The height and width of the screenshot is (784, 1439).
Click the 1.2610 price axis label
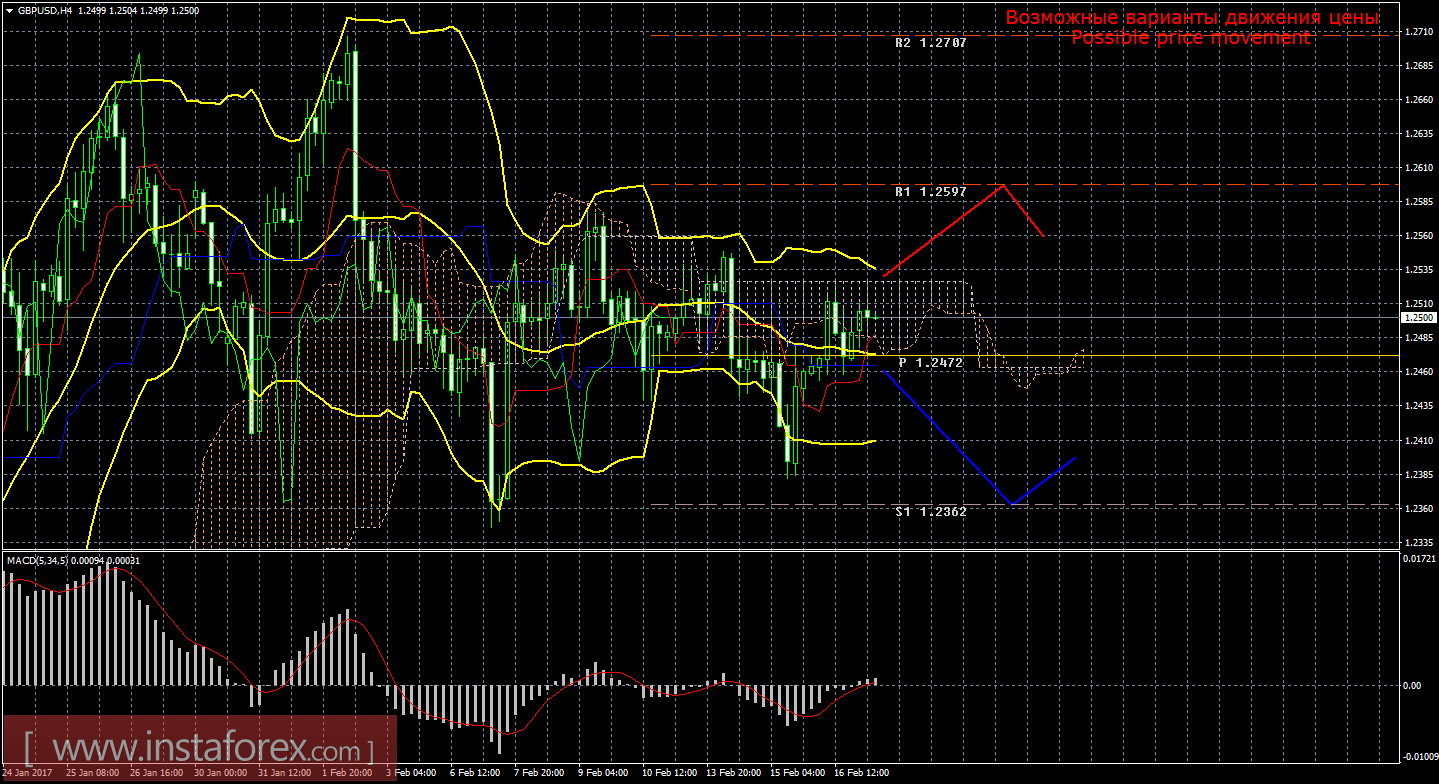click(1418, 168)
